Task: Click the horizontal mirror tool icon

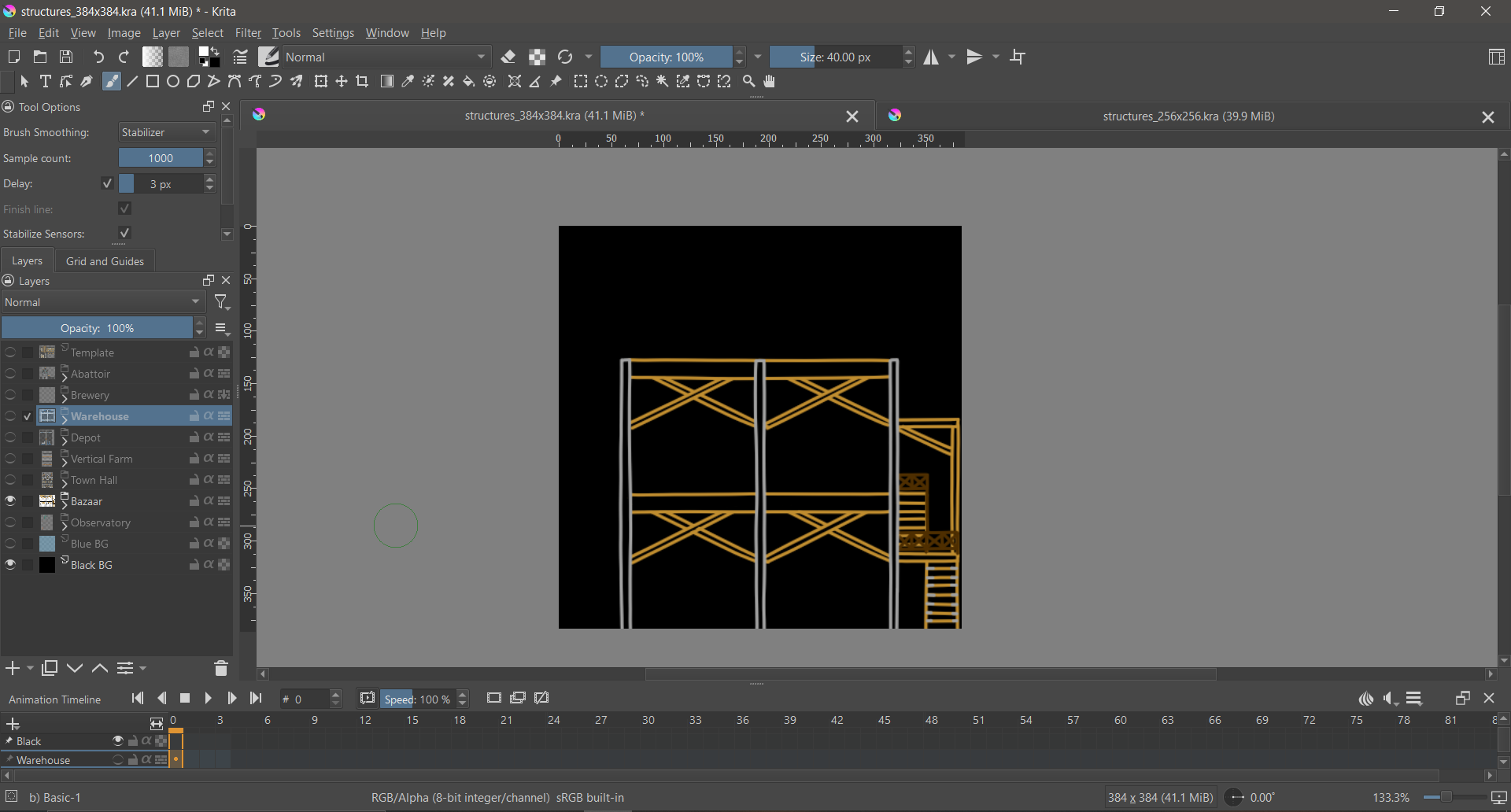Action: (932, 57)
